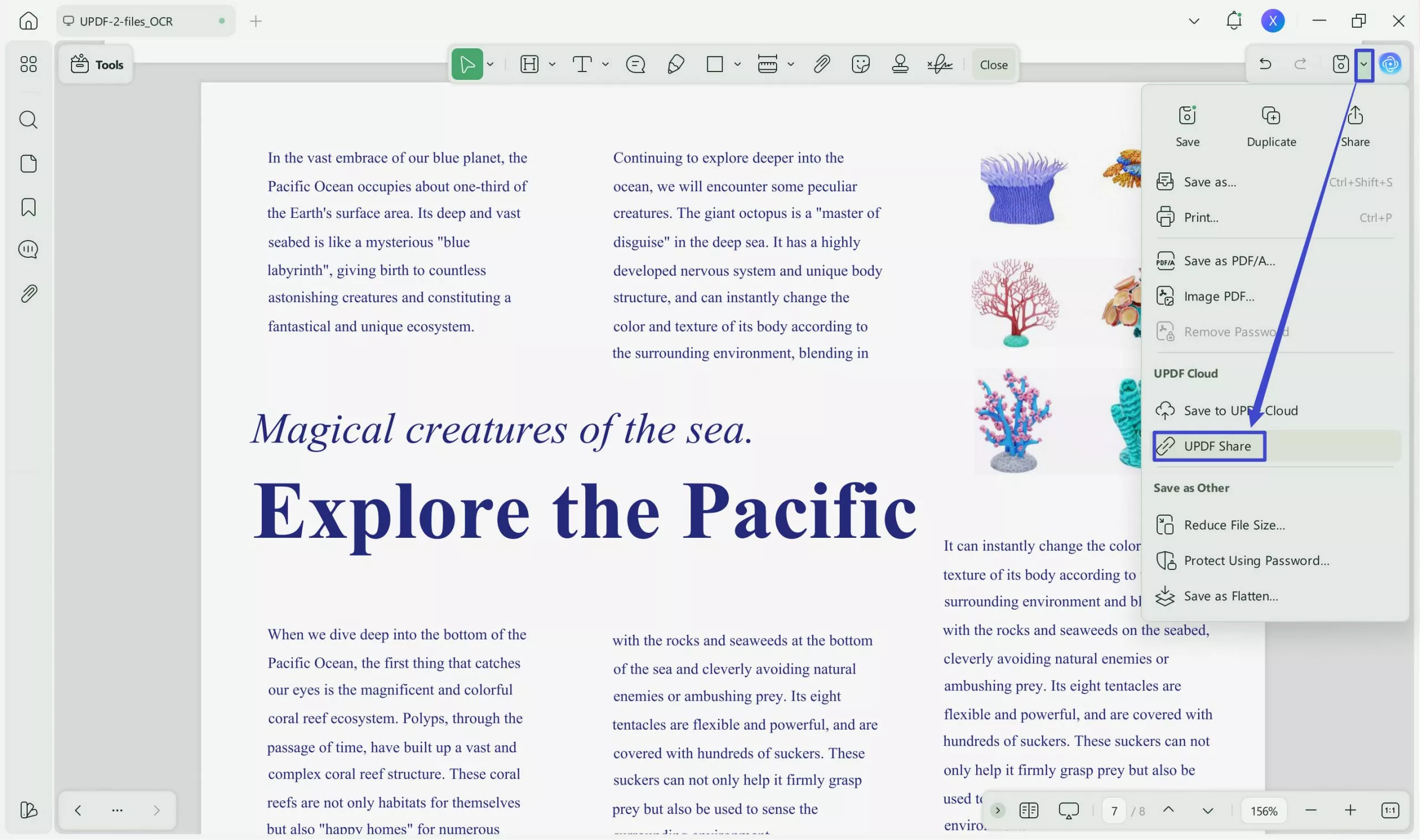Click the Close button to exit editing

pos(993,64)
